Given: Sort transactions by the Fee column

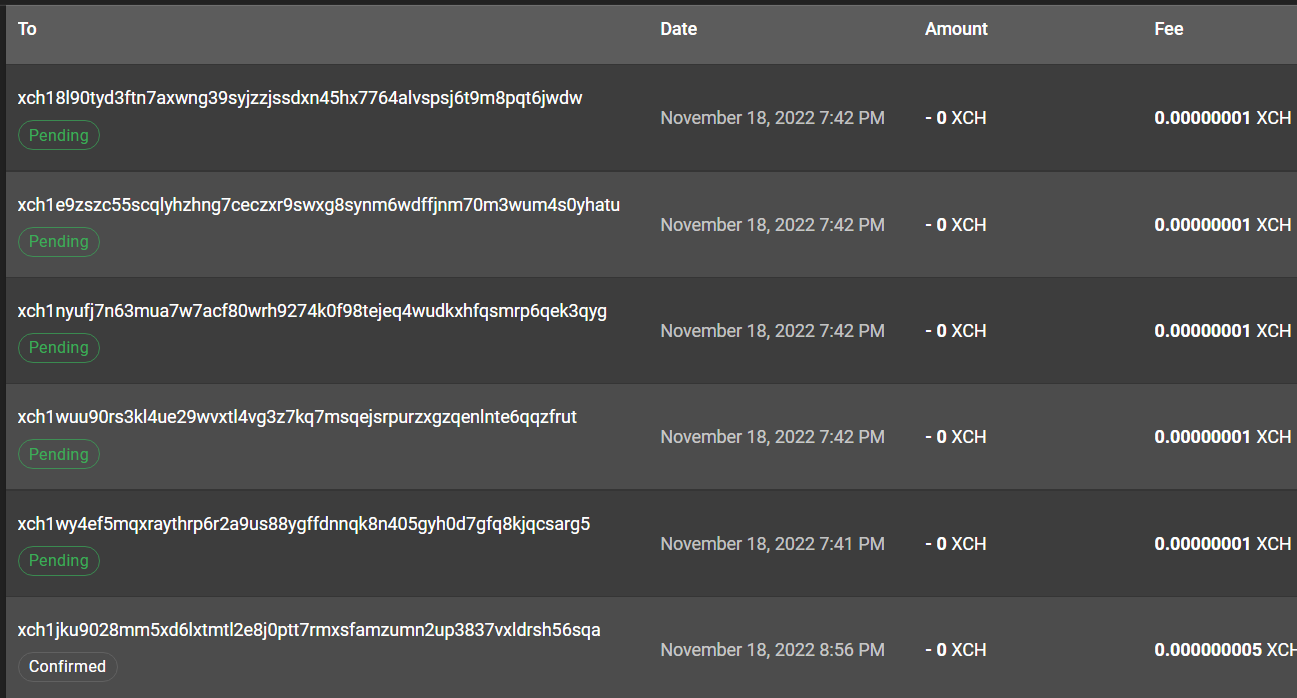Looking at the screenshot, I should pyautogui.click(x=1168, y=29).
